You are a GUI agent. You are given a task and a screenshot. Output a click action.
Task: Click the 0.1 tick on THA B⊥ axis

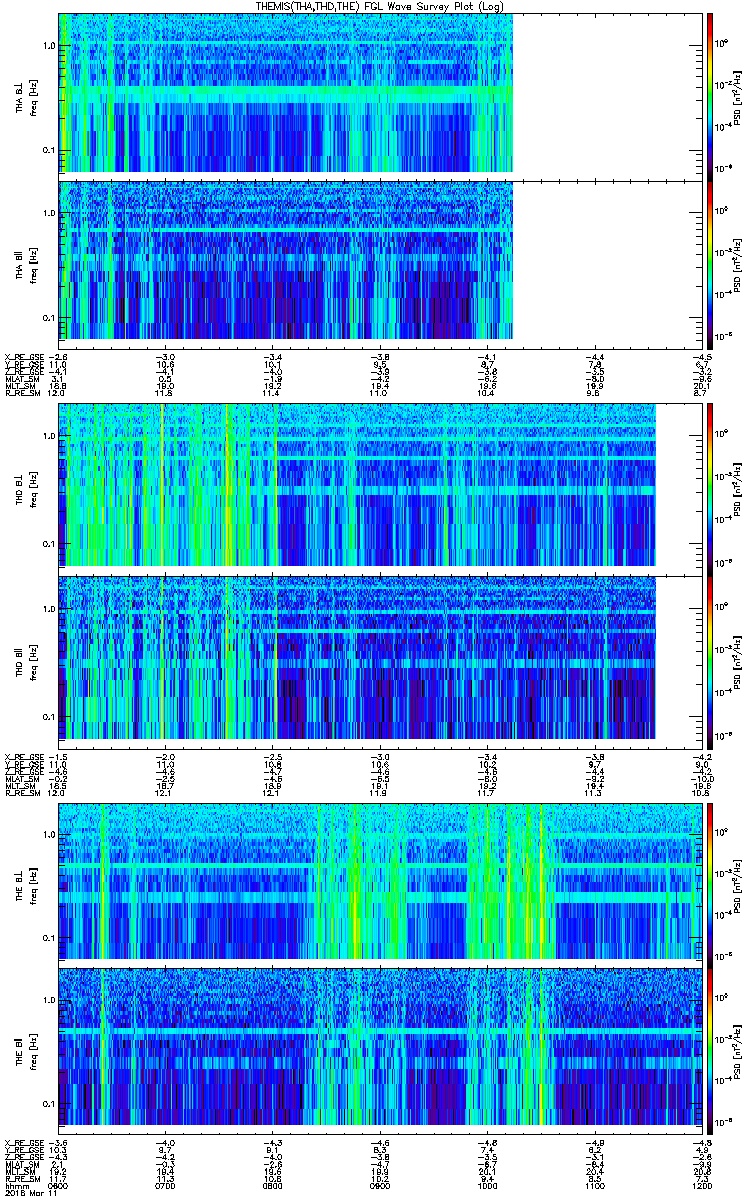[49, 150]
